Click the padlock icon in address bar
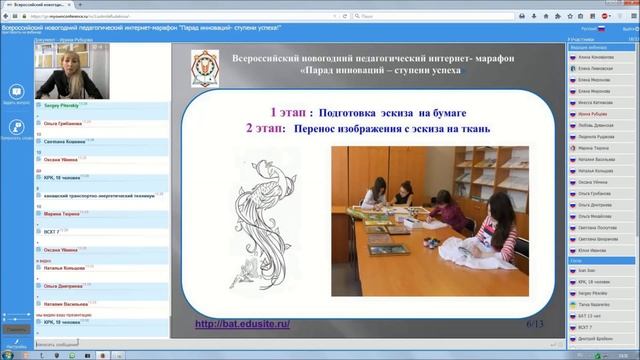The height and width of the screenshot is (360, 640). pyautogui.click(x=24, y=16)
